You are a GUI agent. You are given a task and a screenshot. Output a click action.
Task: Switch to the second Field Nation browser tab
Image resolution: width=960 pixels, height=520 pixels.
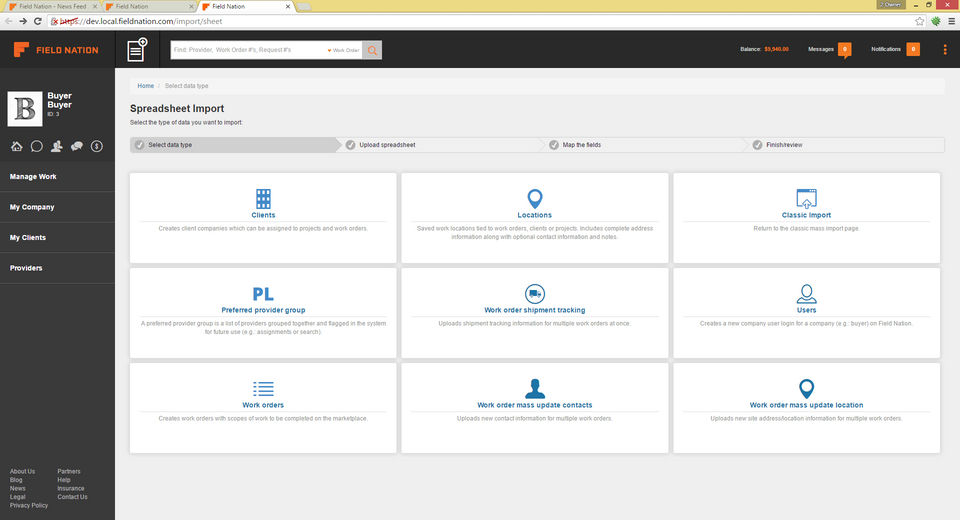coord(149,6)
